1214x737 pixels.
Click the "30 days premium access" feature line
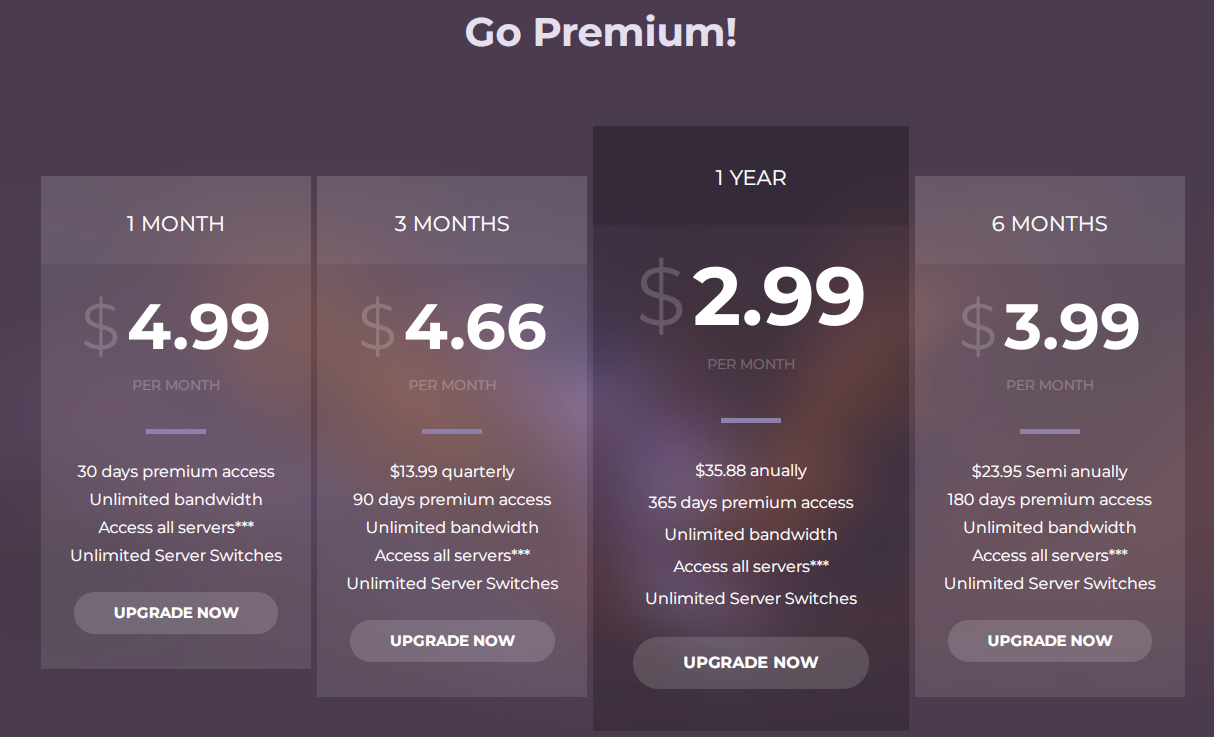pyautogui.click(x=176, y=471)
